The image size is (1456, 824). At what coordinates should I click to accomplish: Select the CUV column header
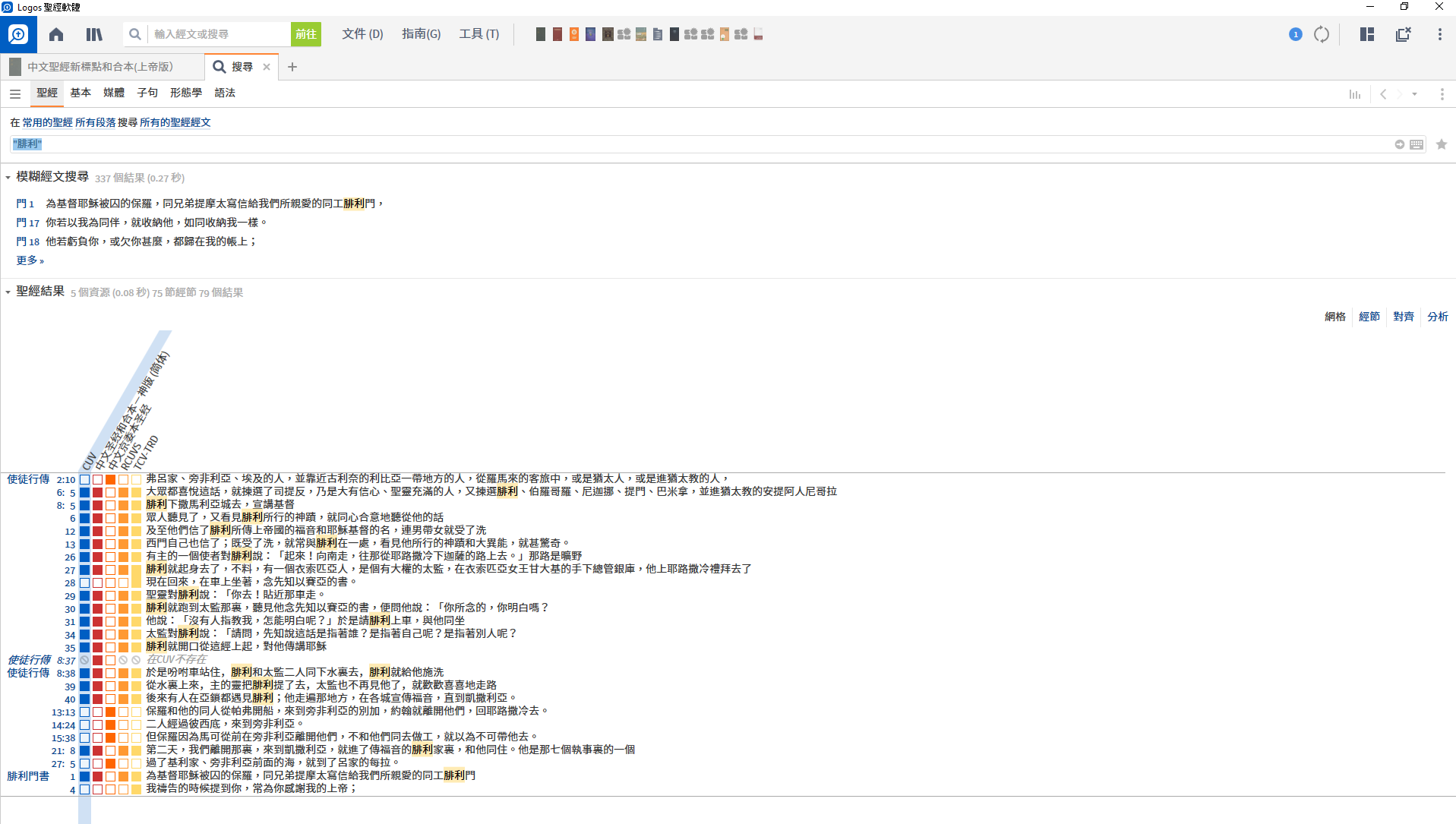point(89,461)
